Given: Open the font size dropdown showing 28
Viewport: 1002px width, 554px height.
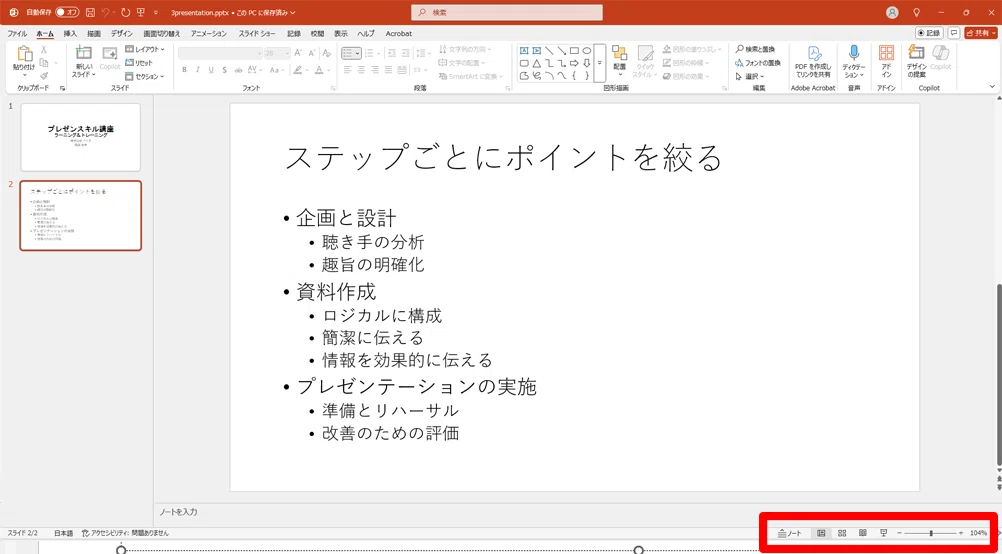Looking at the screenshot, I should 278,53.
